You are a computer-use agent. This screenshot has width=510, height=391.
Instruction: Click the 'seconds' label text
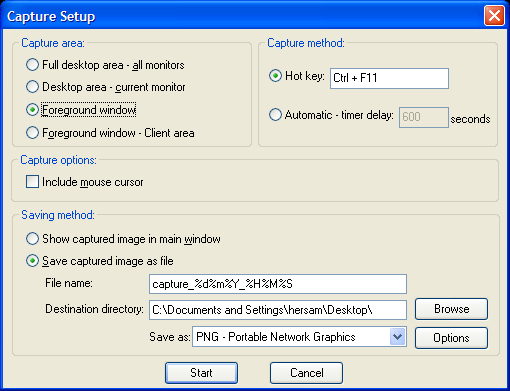(x=470, y=119)
